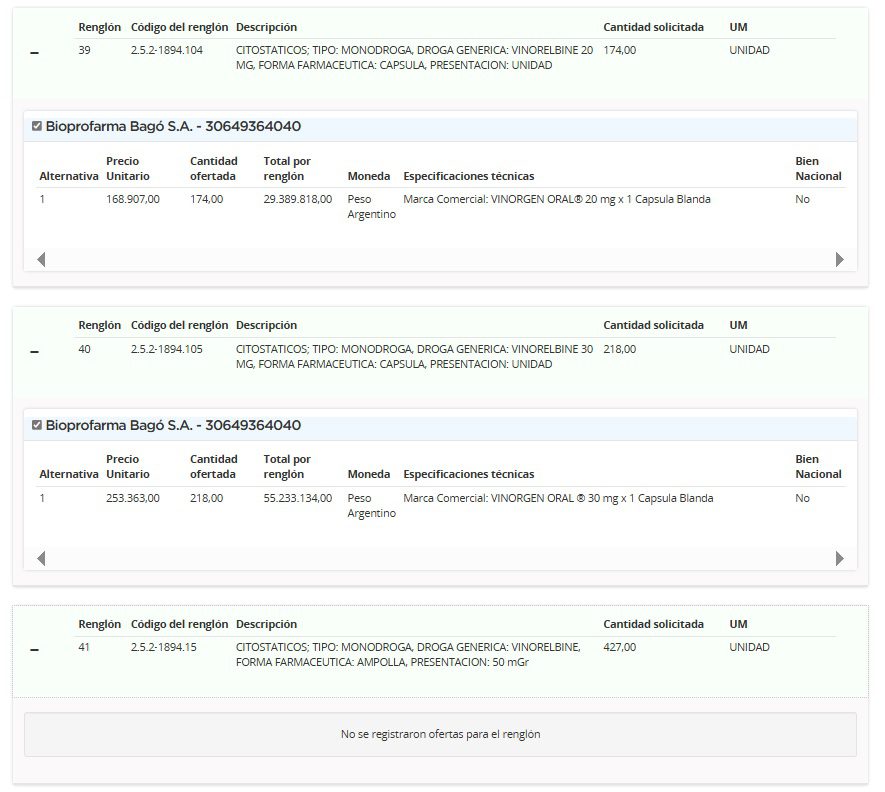Click Bioprofarma Bagó S.A. supplier name in row 39

(173, 127)
